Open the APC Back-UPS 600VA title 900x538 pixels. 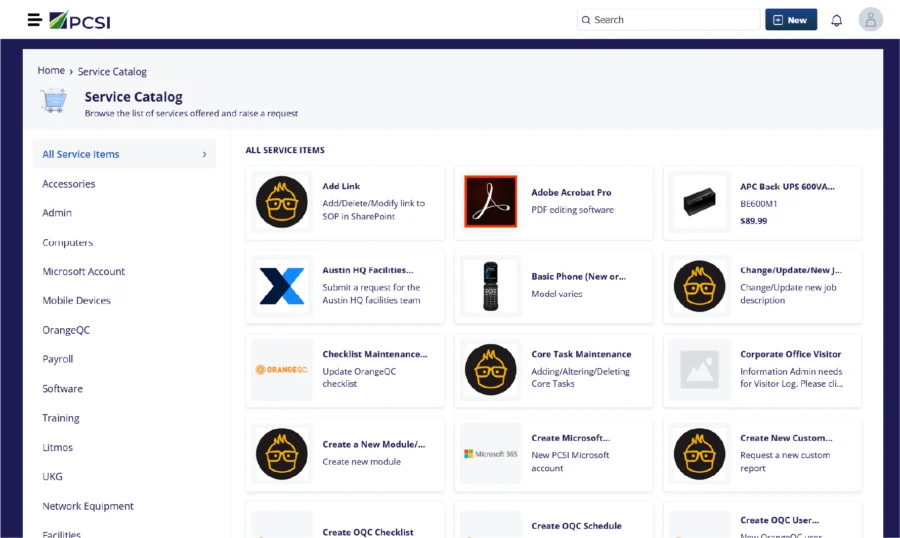tap(787, 187)
